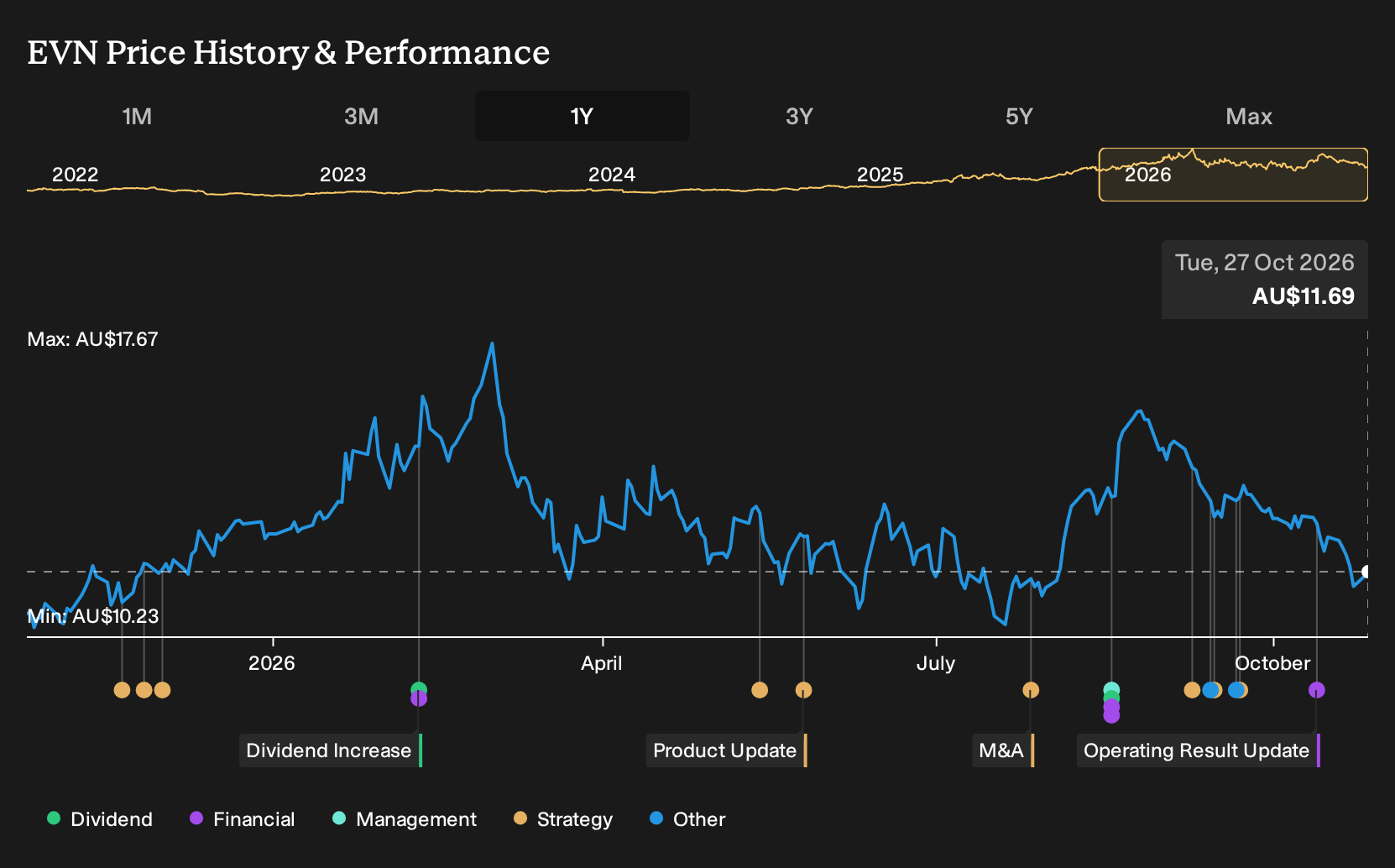Select the highlighted 2026 range in overview chart
1395x868 pixels.
(1233, 175)
